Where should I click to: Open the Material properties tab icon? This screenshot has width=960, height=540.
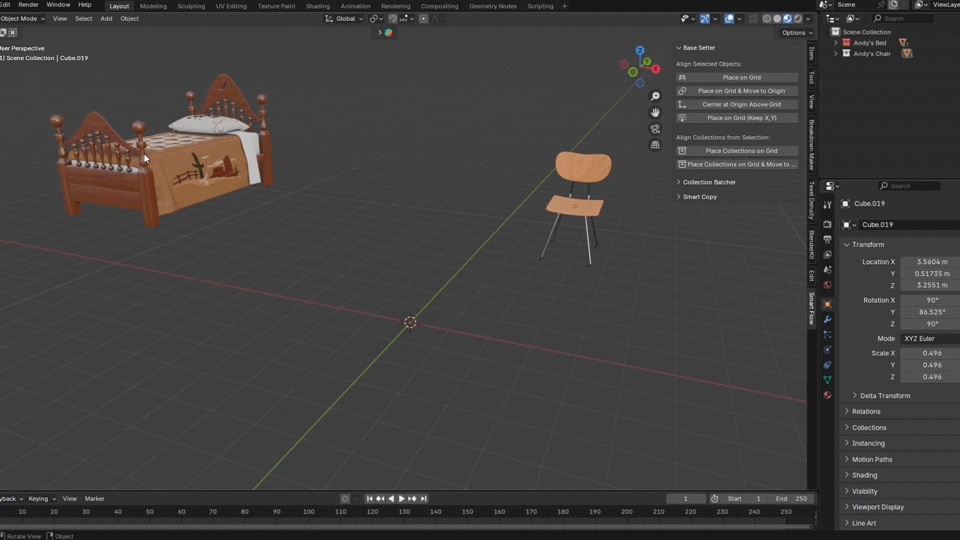827,396
